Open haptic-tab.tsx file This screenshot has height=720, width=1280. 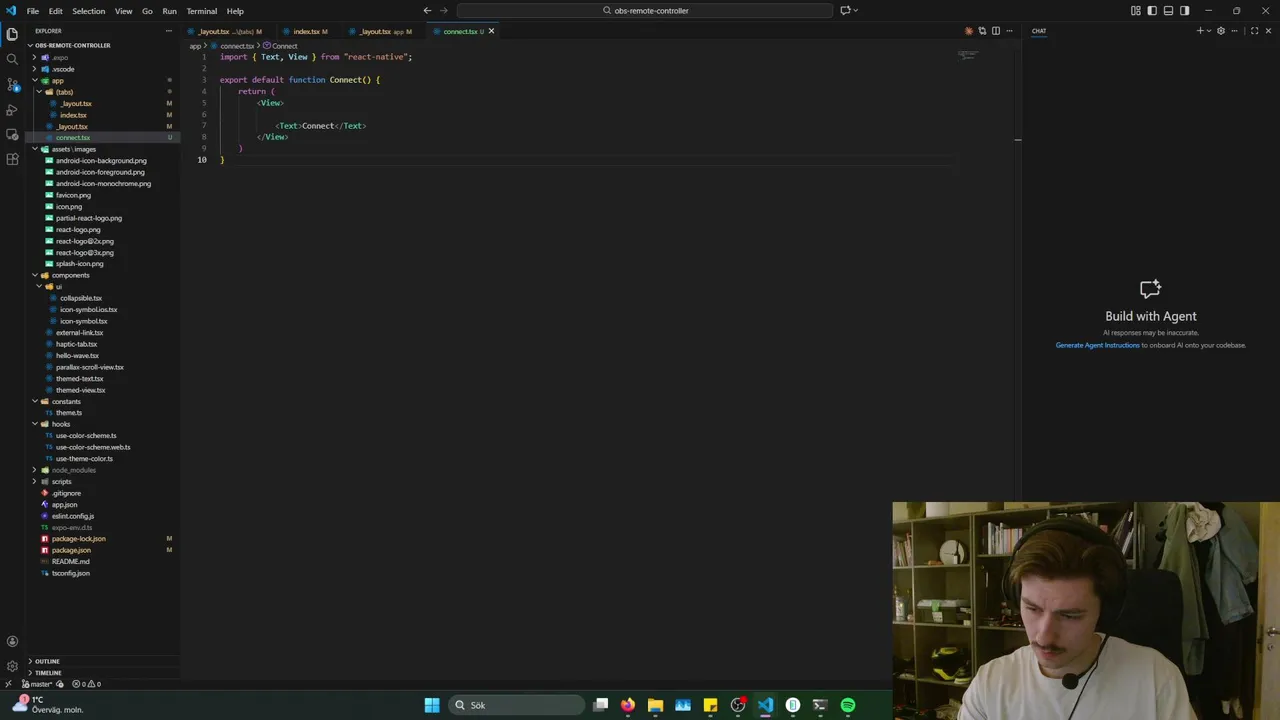76,344
